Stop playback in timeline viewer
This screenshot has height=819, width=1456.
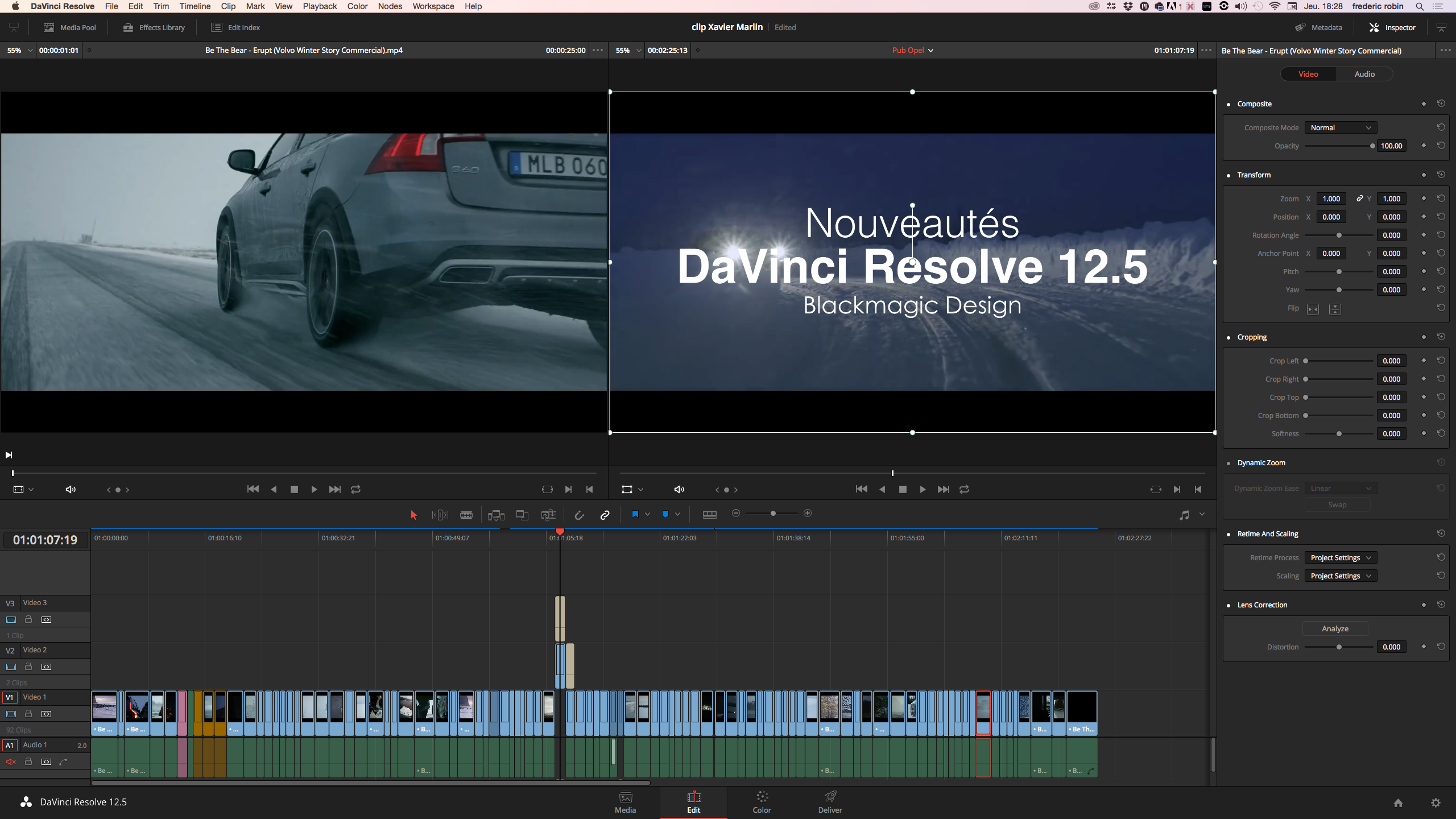point(903,490)
